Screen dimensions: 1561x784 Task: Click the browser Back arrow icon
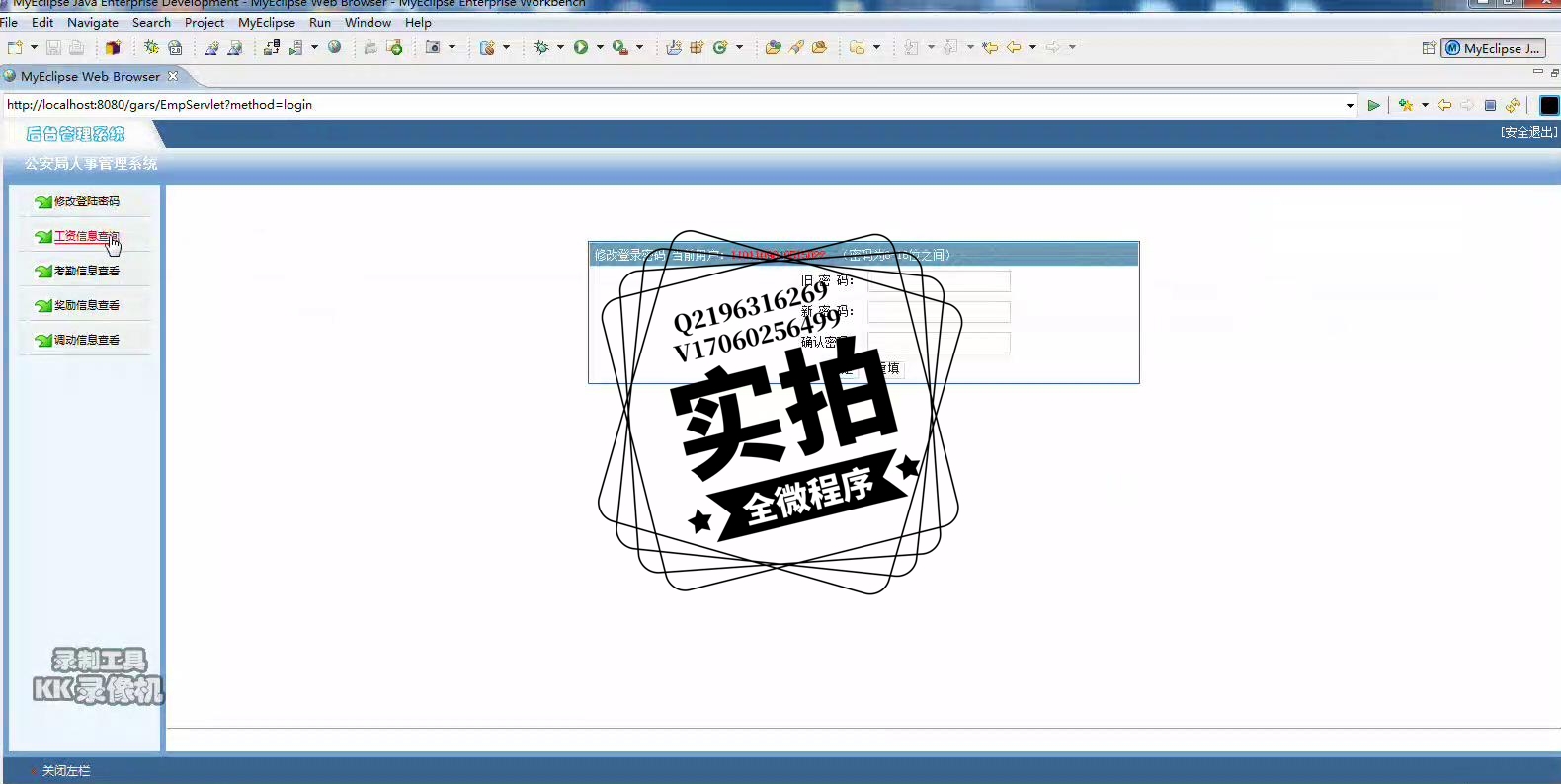1444,105
